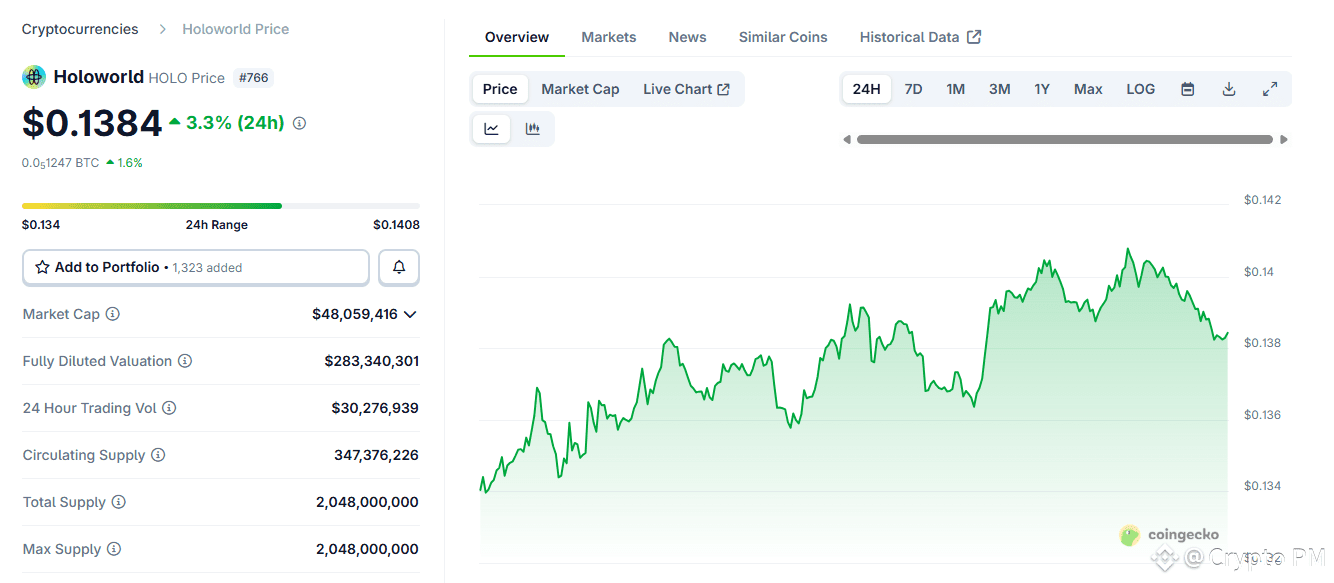Open the calendar date range picker

coord(1188,89)
